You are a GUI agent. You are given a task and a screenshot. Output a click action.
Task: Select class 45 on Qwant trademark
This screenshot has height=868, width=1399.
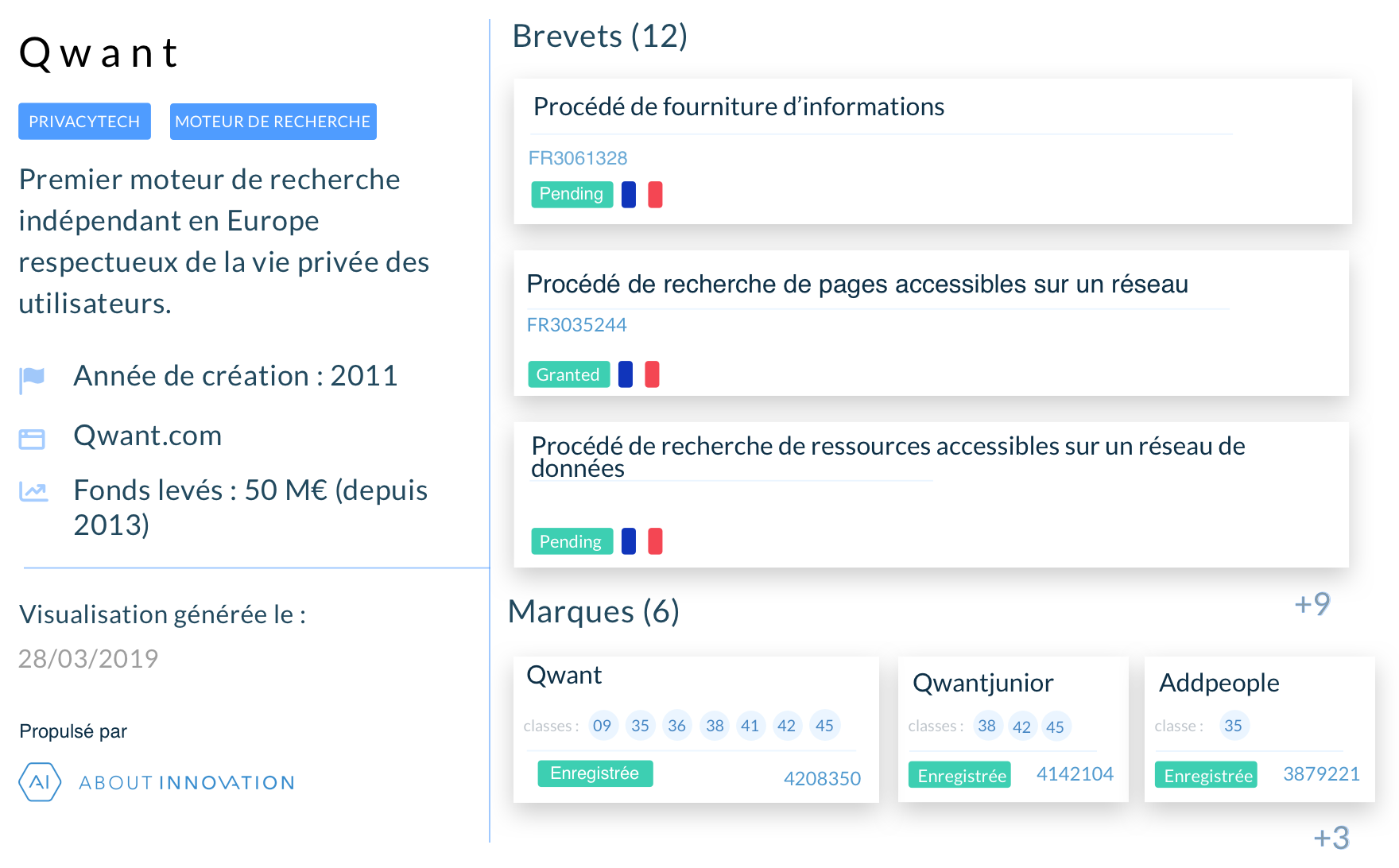825,726
